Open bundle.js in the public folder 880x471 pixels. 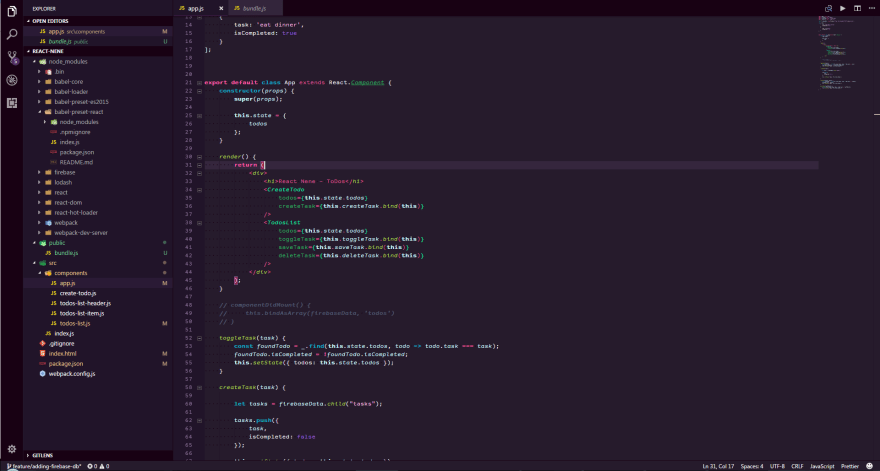(x=98, y=253)
